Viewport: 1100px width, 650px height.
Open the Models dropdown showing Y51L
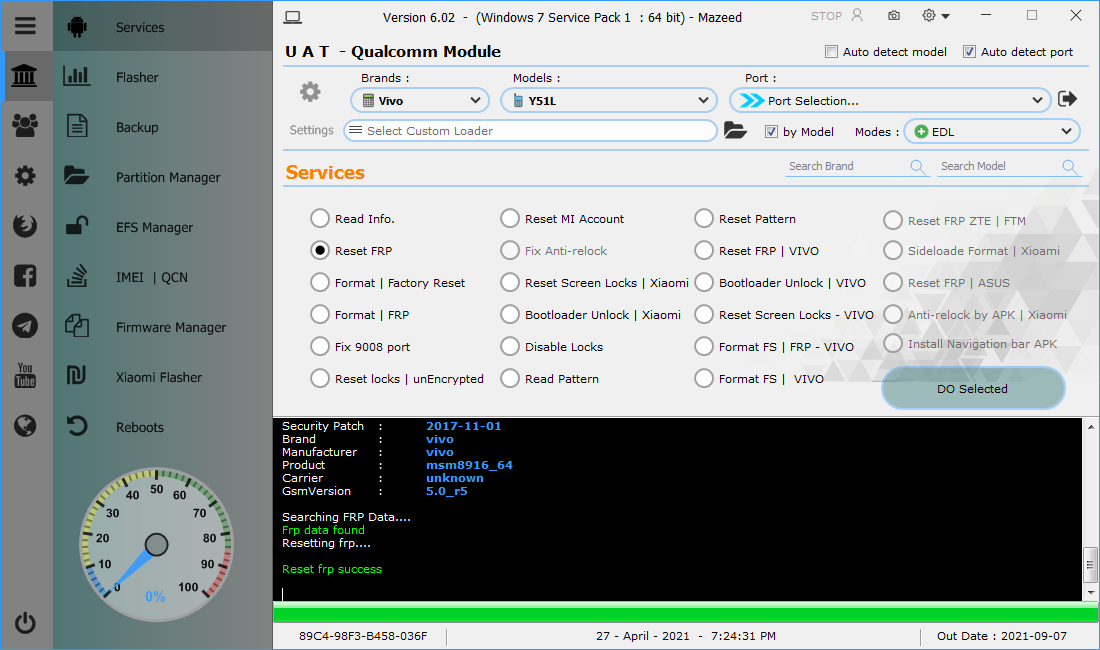pos(608,100)
